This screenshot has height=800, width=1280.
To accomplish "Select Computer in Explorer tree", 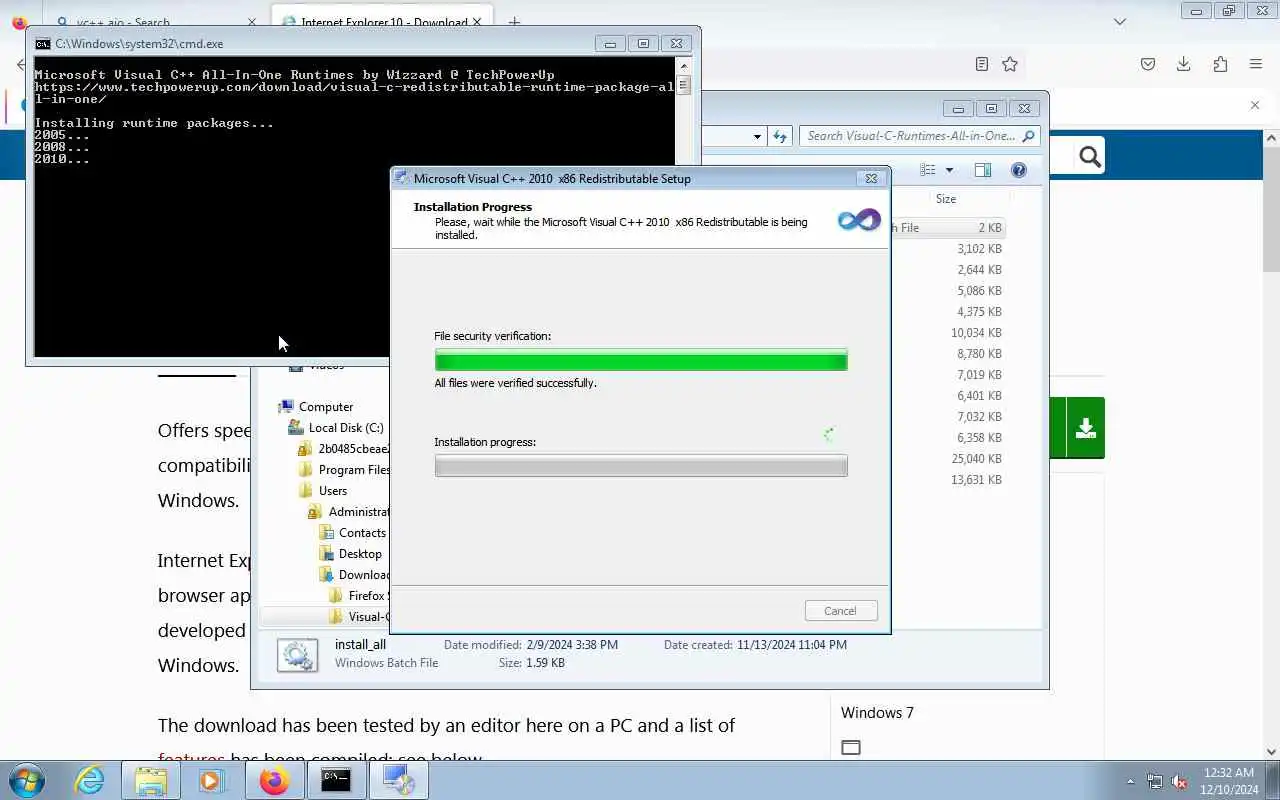I will click(x=326, y=407).
